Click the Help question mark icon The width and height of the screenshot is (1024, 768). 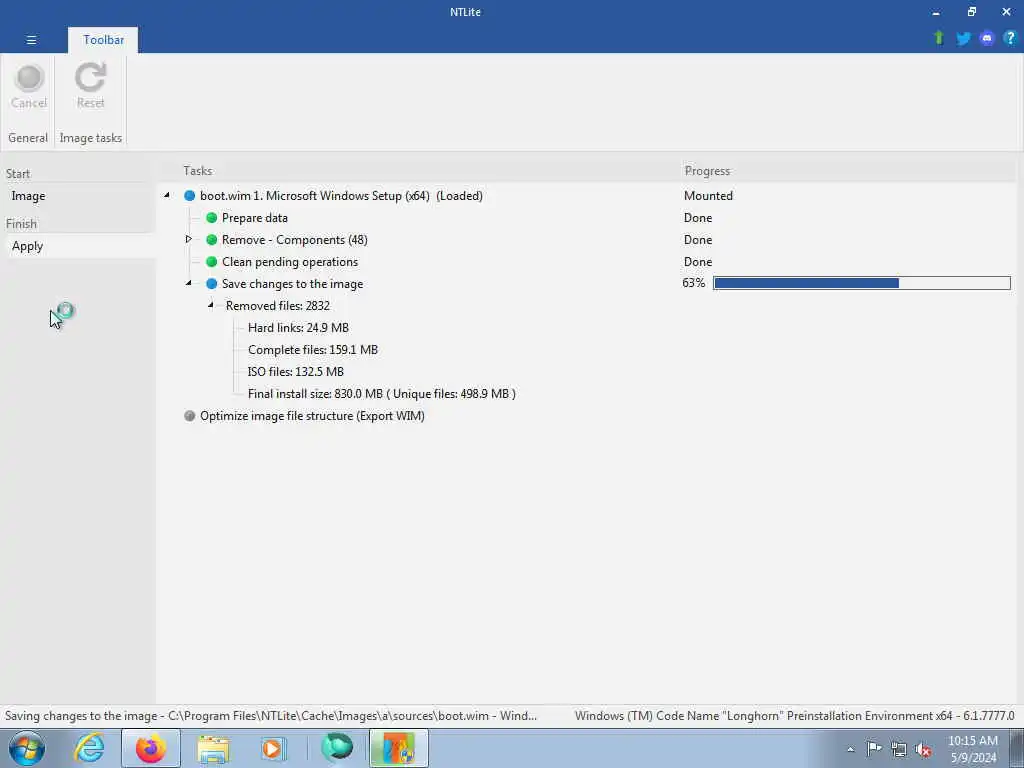1010,39
